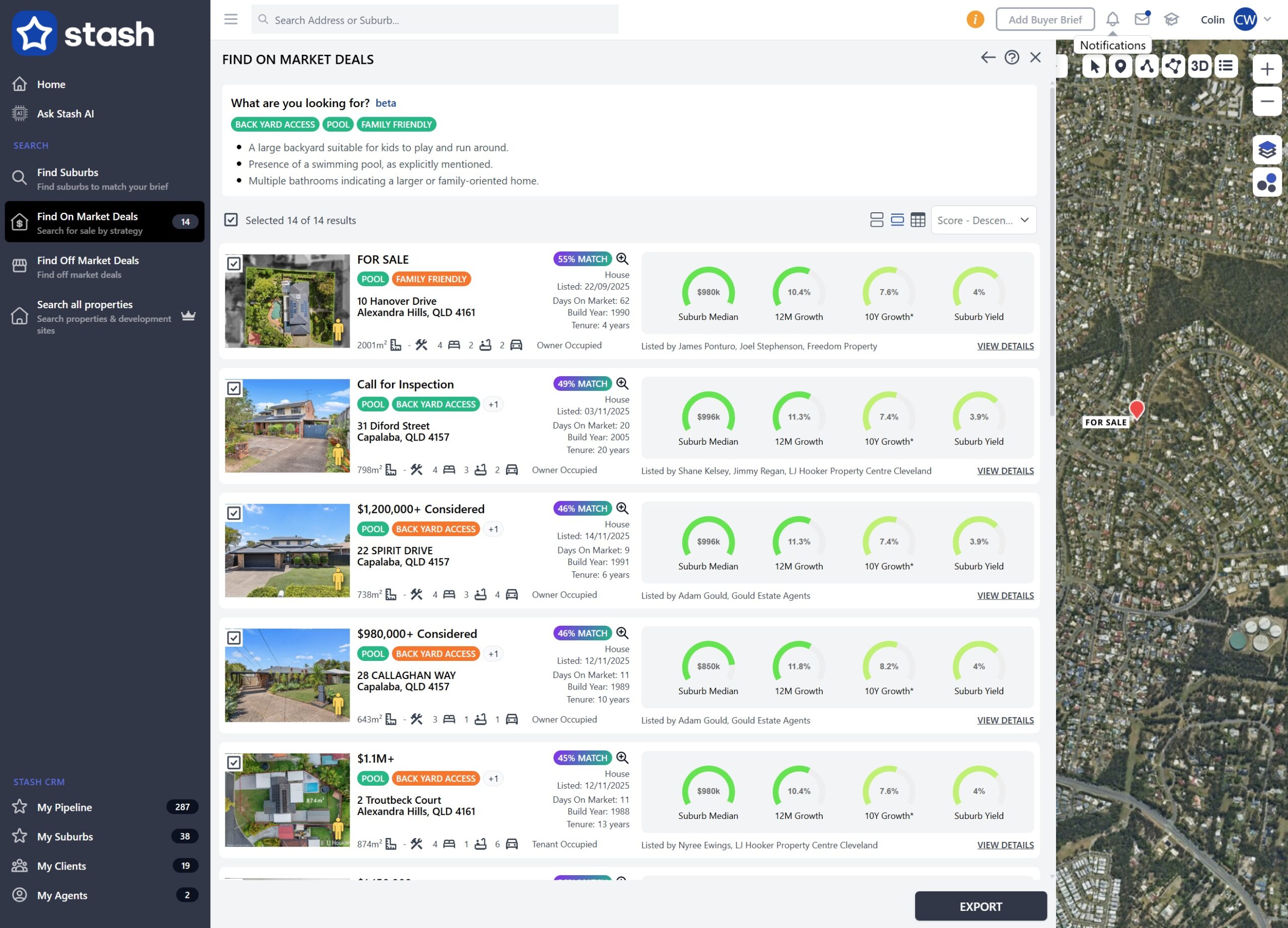Expand +1 tags on 22 Spirit Drive
1288x928 pixels.
click(x=493, y=529)
